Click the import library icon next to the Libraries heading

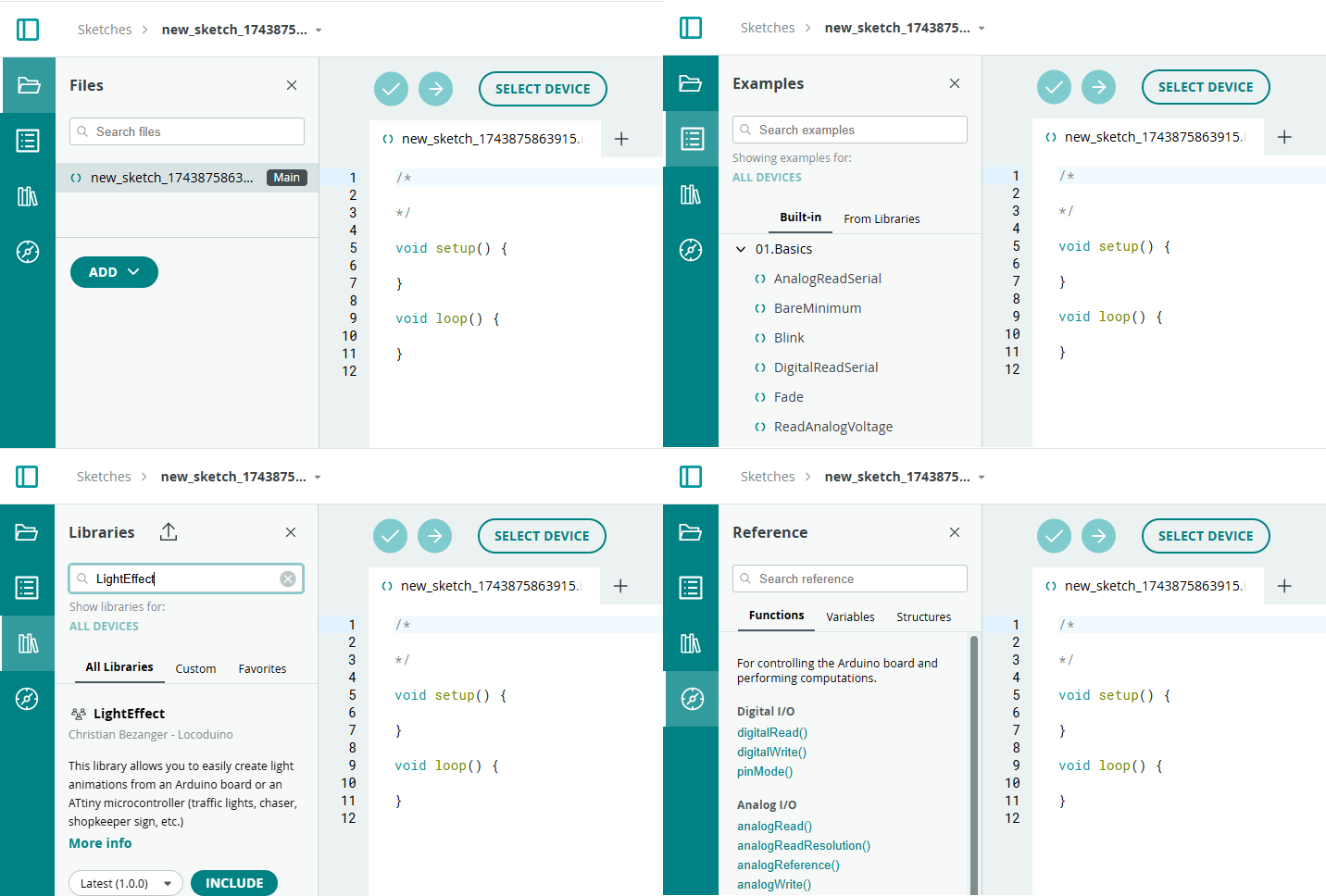click(x=169, y=532)
